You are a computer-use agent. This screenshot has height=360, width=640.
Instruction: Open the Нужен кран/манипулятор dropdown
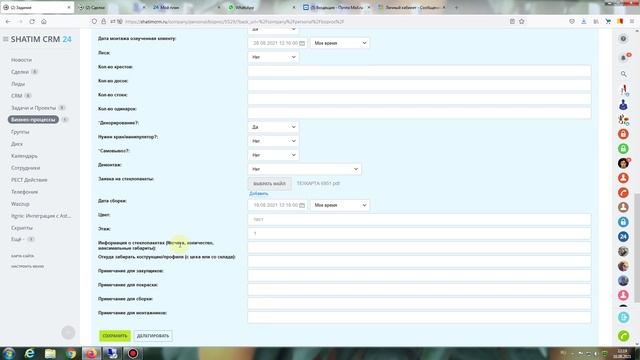click(x=273, y=141)
